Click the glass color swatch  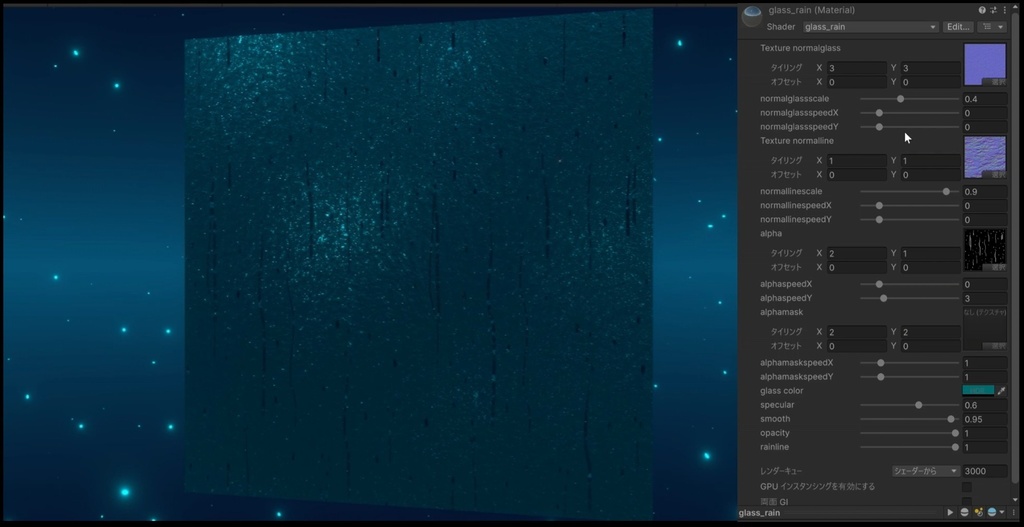pos(978,391)
